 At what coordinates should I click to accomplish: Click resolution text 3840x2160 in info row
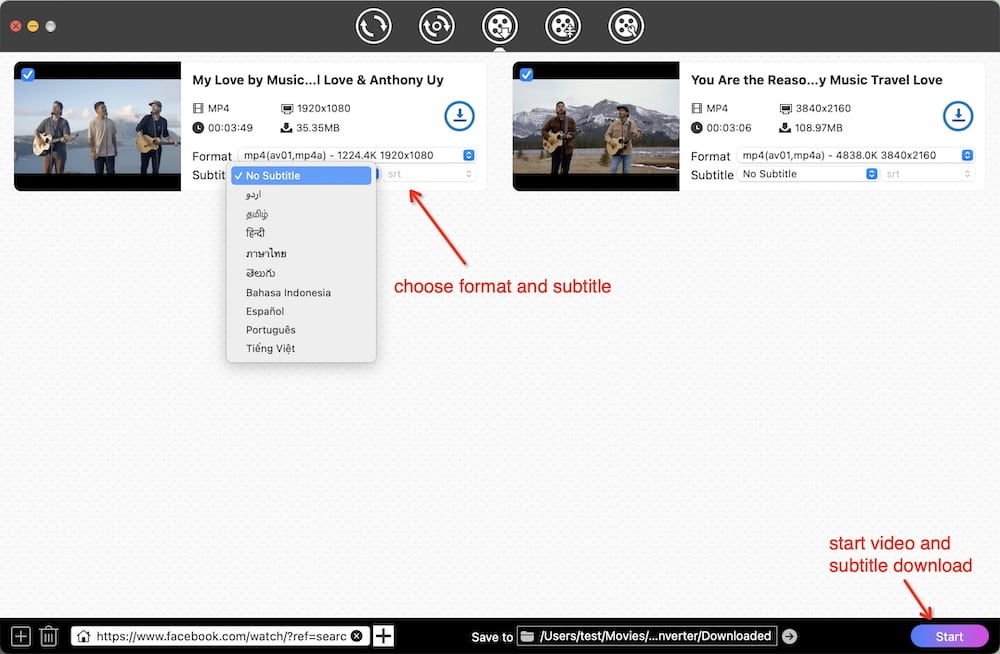coord(823,108)
